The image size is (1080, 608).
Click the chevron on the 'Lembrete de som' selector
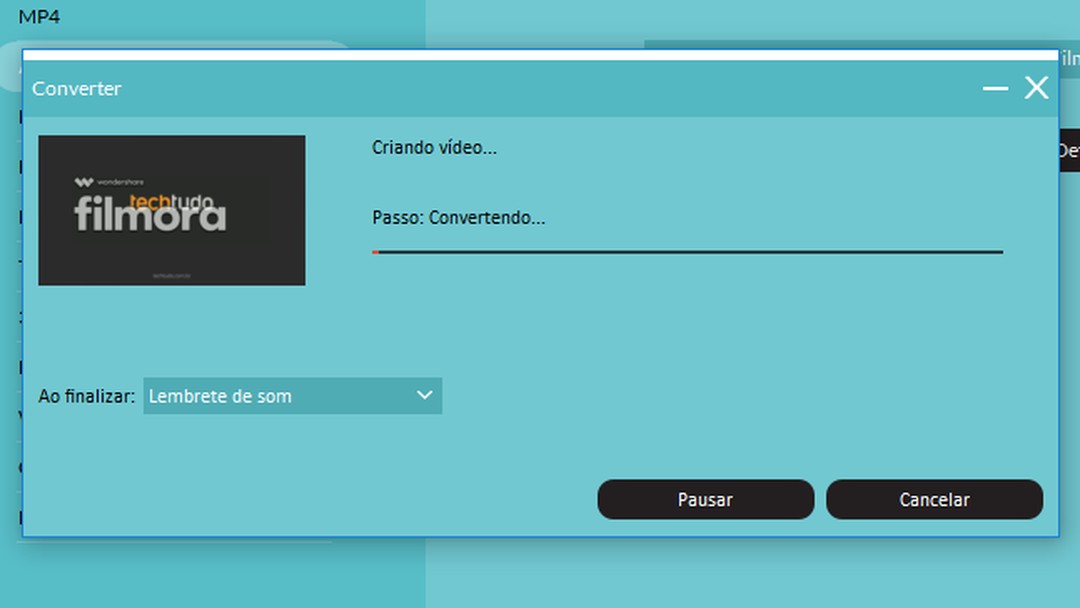coord(424,396)
